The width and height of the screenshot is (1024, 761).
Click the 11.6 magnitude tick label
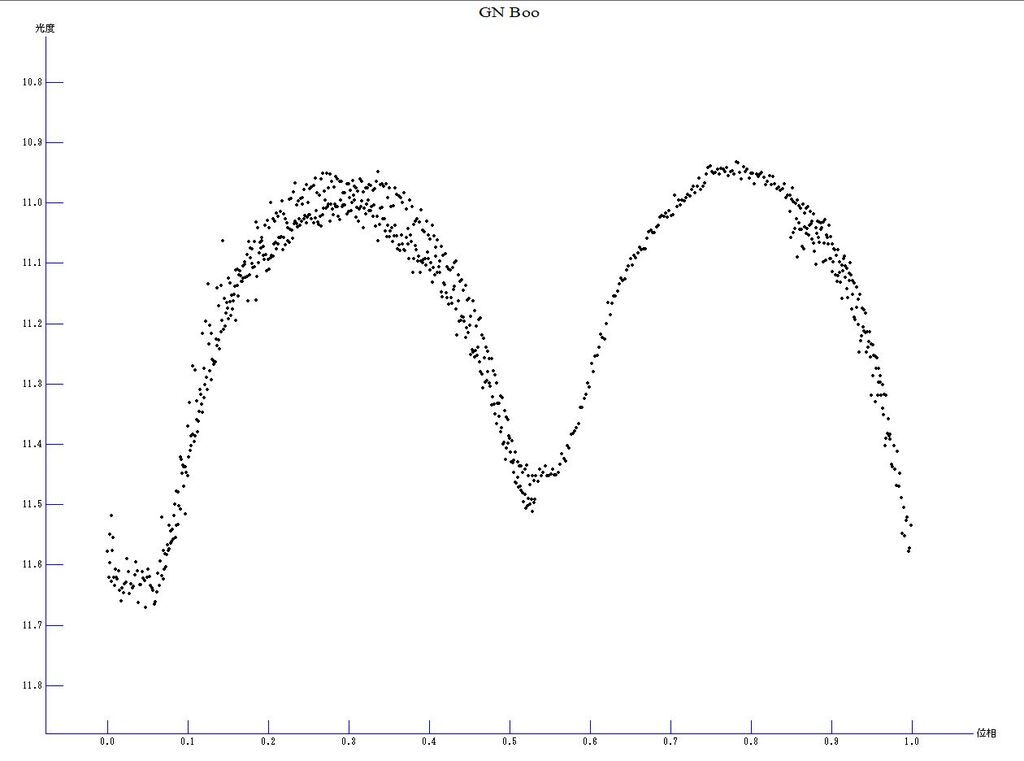[x=32, y=564]
